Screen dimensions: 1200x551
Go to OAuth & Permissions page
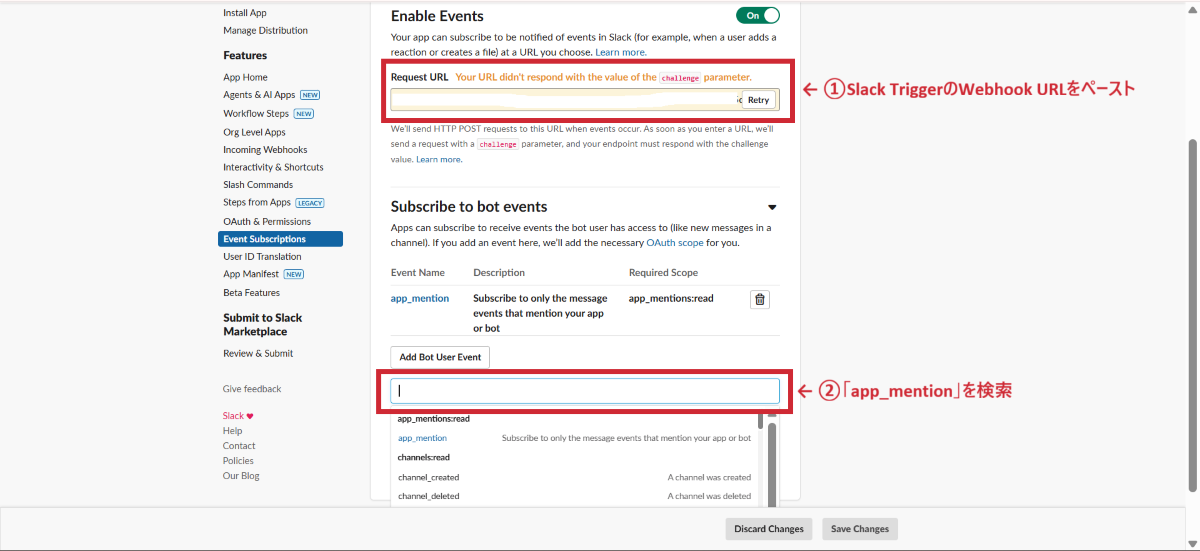tap(267, 222)
